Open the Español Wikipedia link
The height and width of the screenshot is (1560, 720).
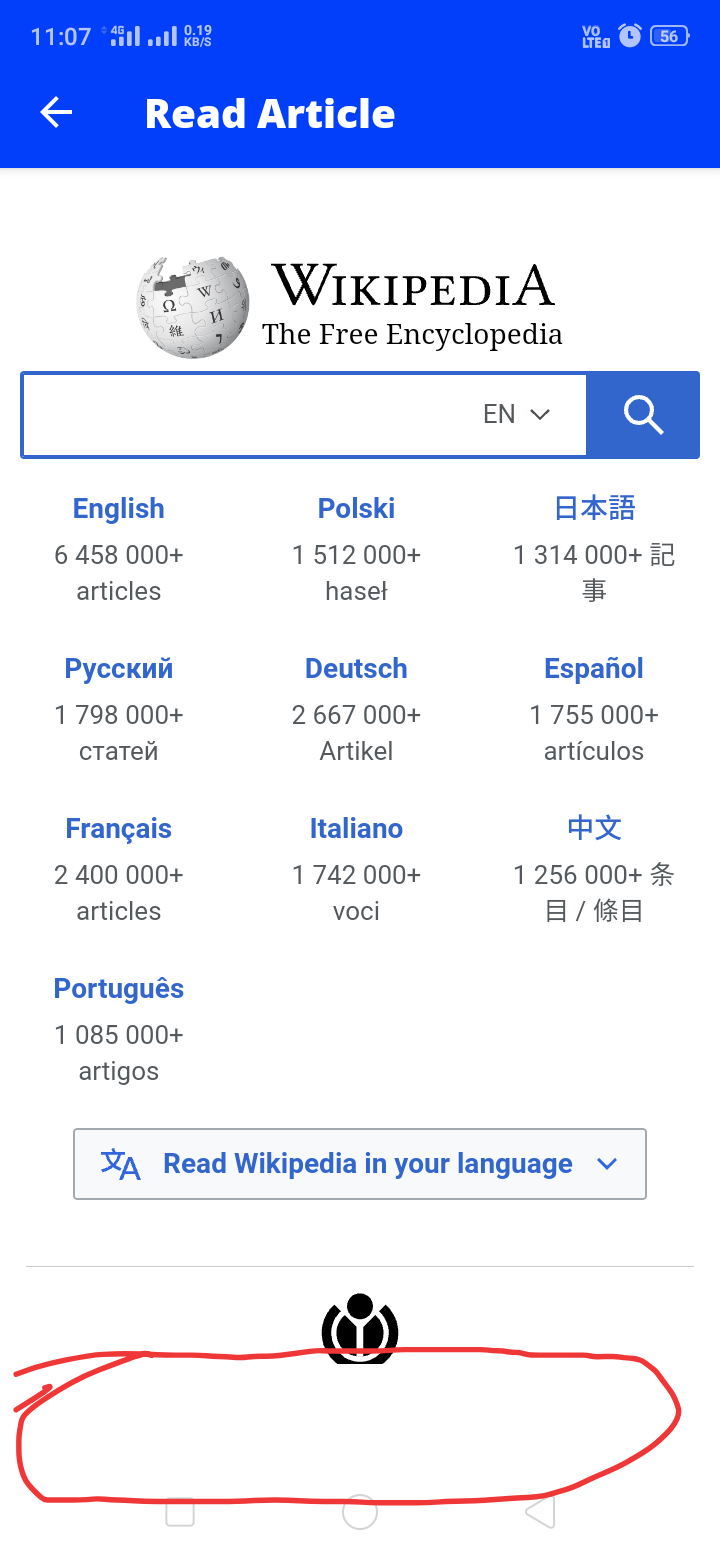[x=594, y=668]
